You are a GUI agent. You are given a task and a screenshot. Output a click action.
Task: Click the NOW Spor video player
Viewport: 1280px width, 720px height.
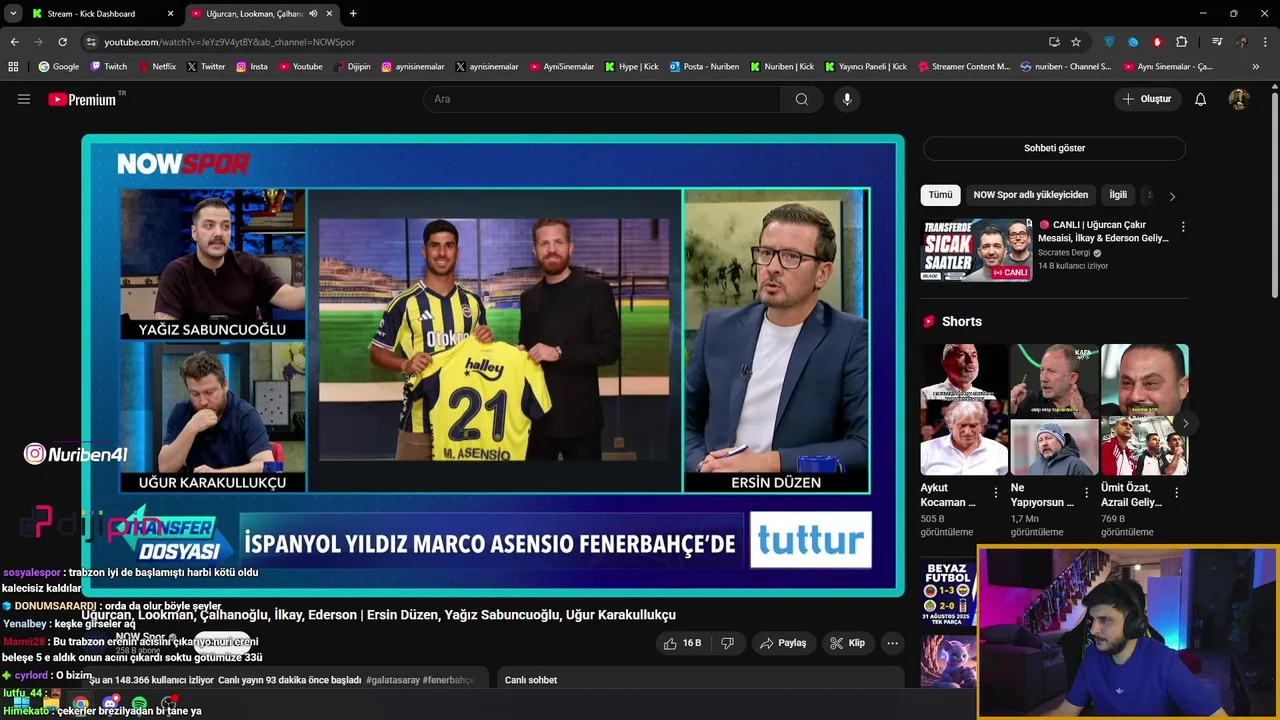(493, 365)
